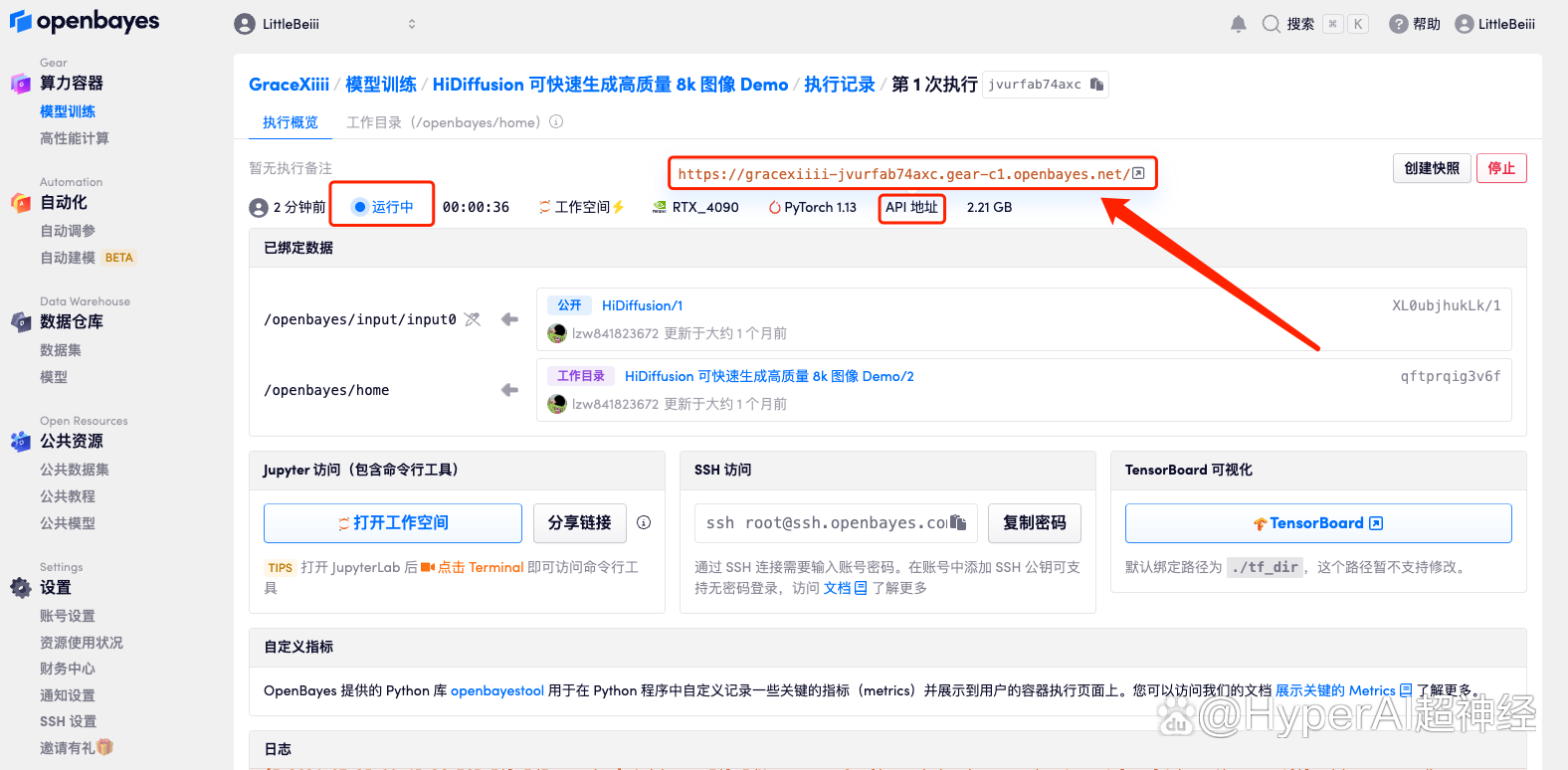Open 公共模型 in the sidebar

[68, 523]
